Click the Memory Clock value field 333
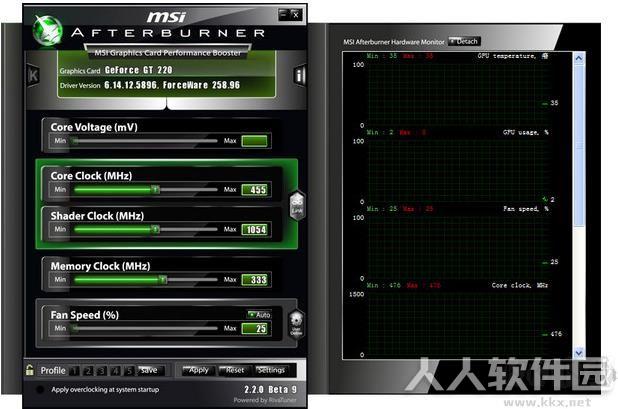 click(254, 279)
